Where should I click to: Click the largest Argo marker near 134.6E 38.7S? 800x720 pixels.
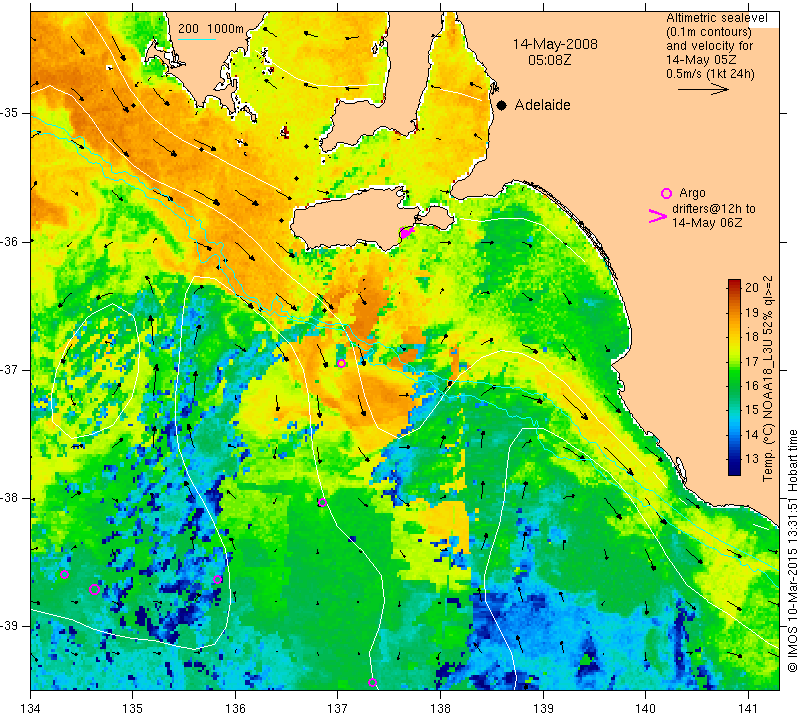pyautogui.click(x=94, y=589)
